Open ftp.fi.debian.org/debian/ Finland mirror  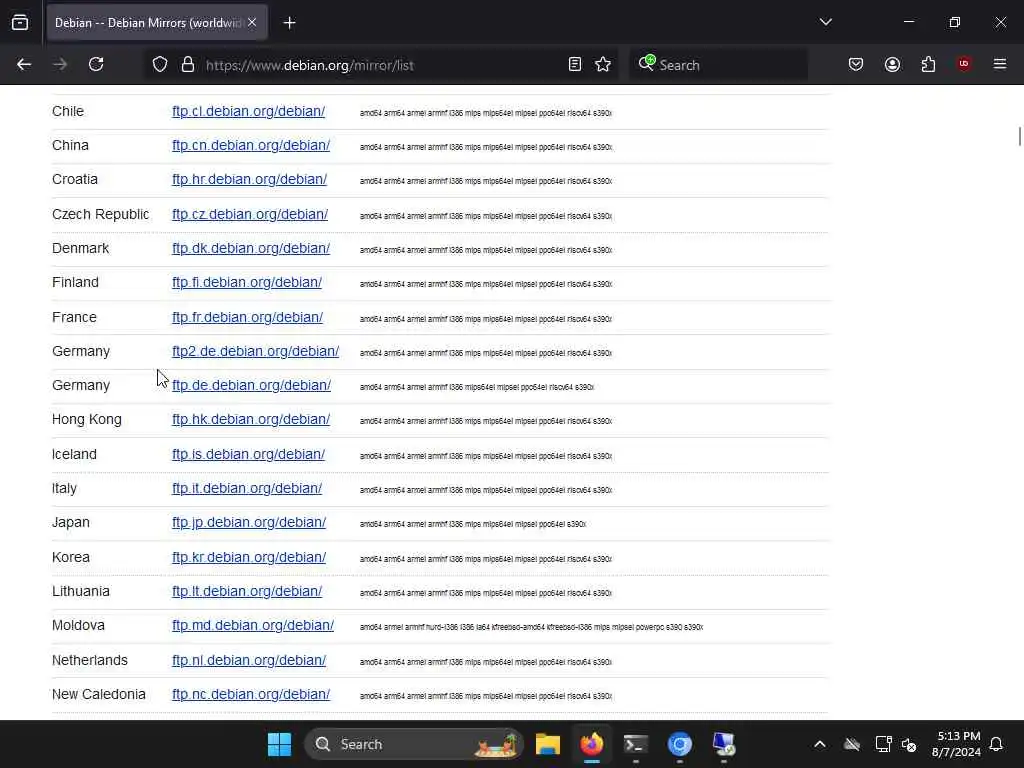click(x=247, y=282)
